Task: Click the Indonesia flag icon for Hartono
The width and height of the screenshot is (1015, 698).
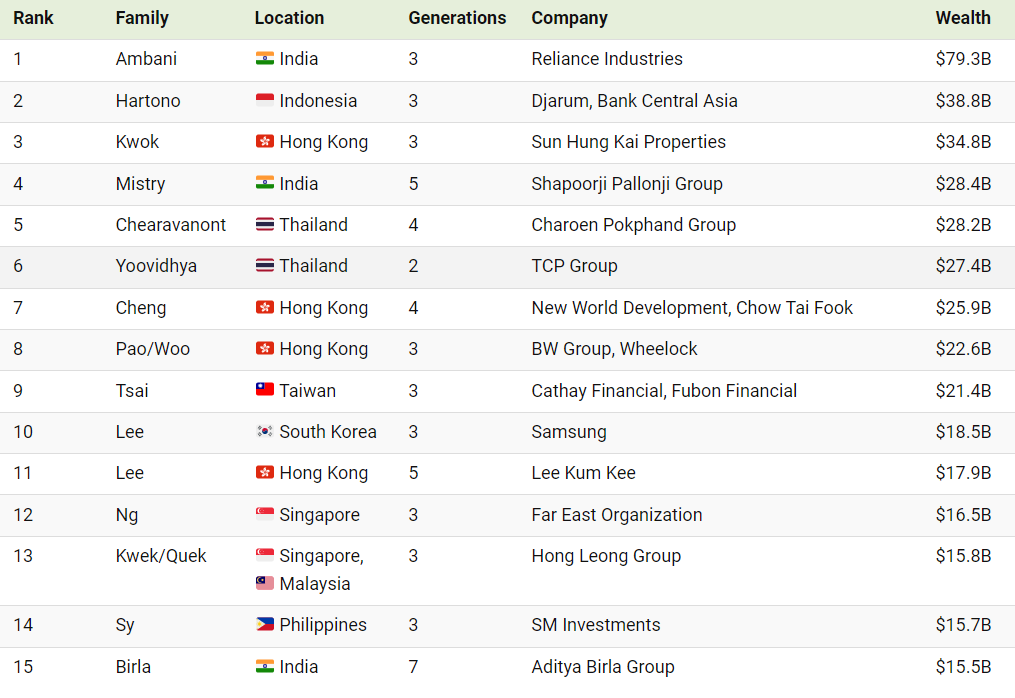Action: tap(265, 100)
